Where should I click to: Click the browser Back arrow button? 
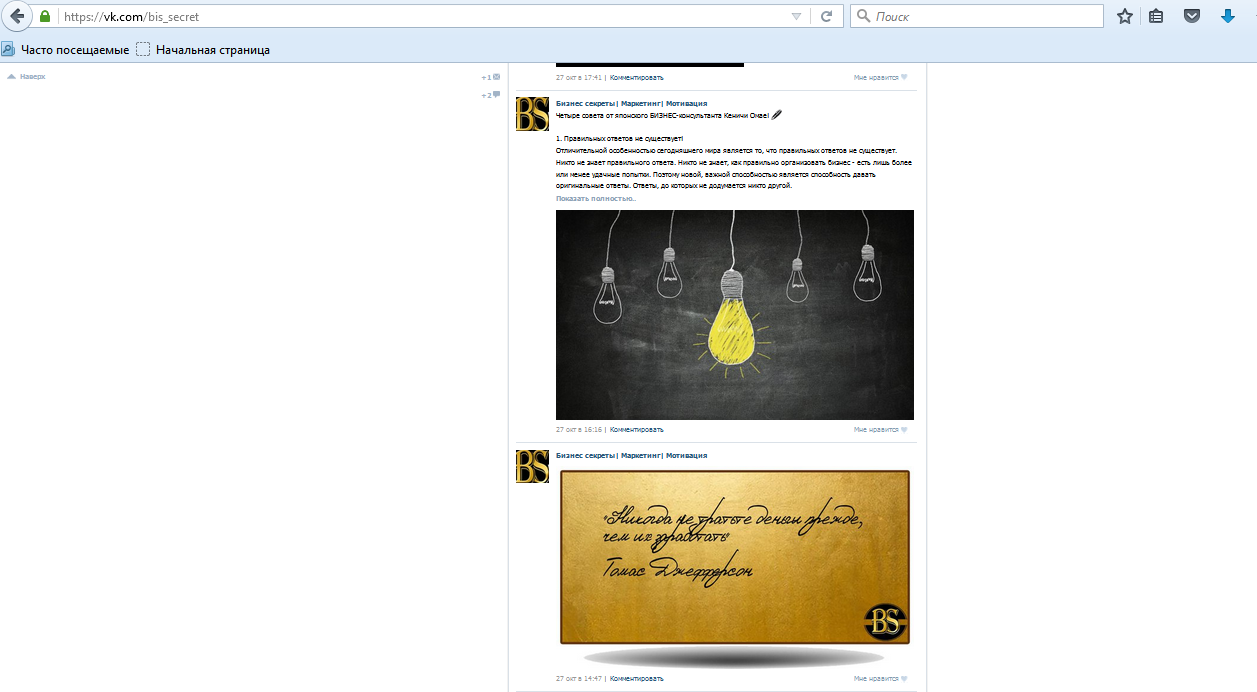click(x=16, y=17)
